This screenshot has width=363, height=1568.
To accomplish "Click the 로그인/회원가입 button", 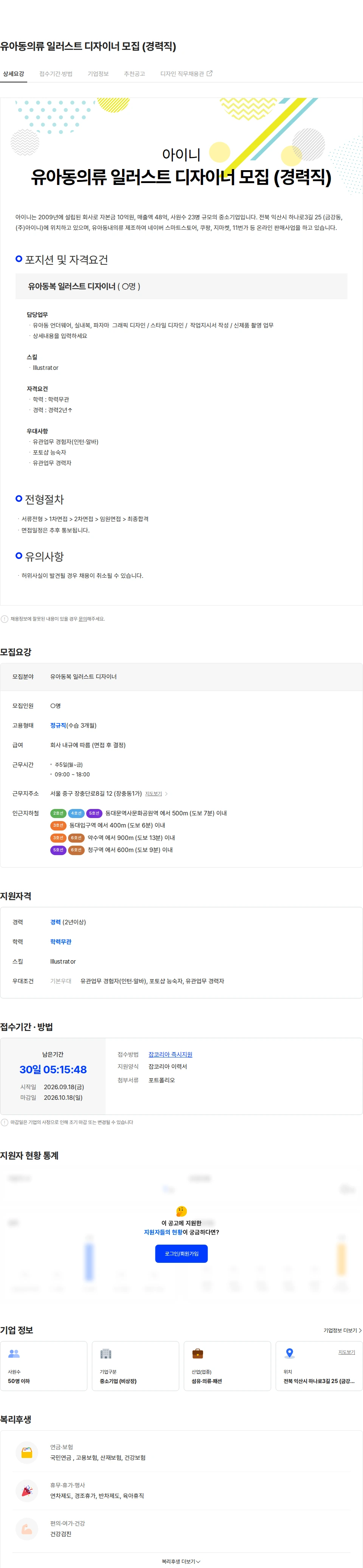I will [x=181, y=1253].
